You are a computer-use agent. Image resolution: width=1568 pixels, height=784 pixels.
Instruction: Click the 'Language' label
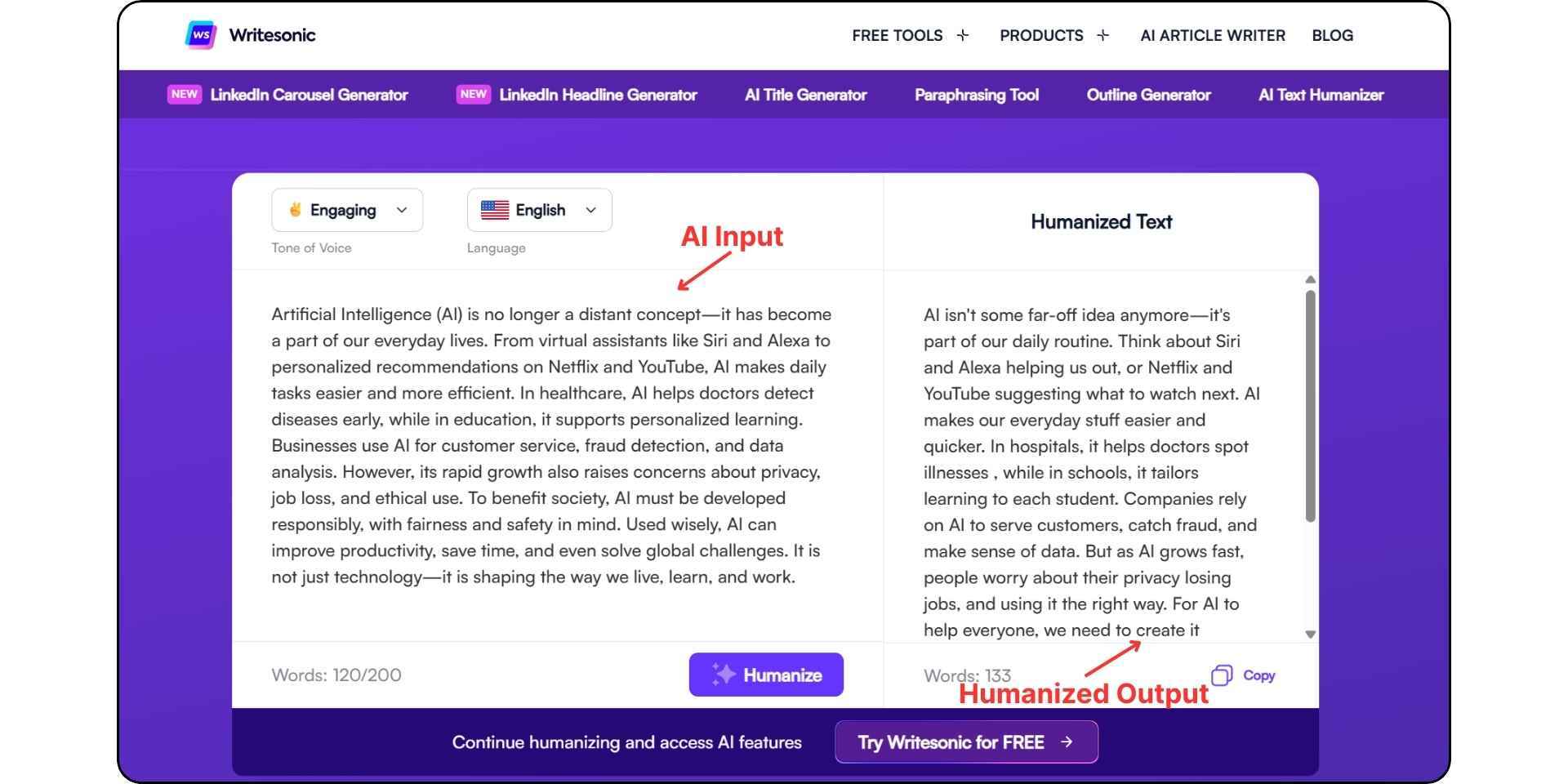[497, 248]
